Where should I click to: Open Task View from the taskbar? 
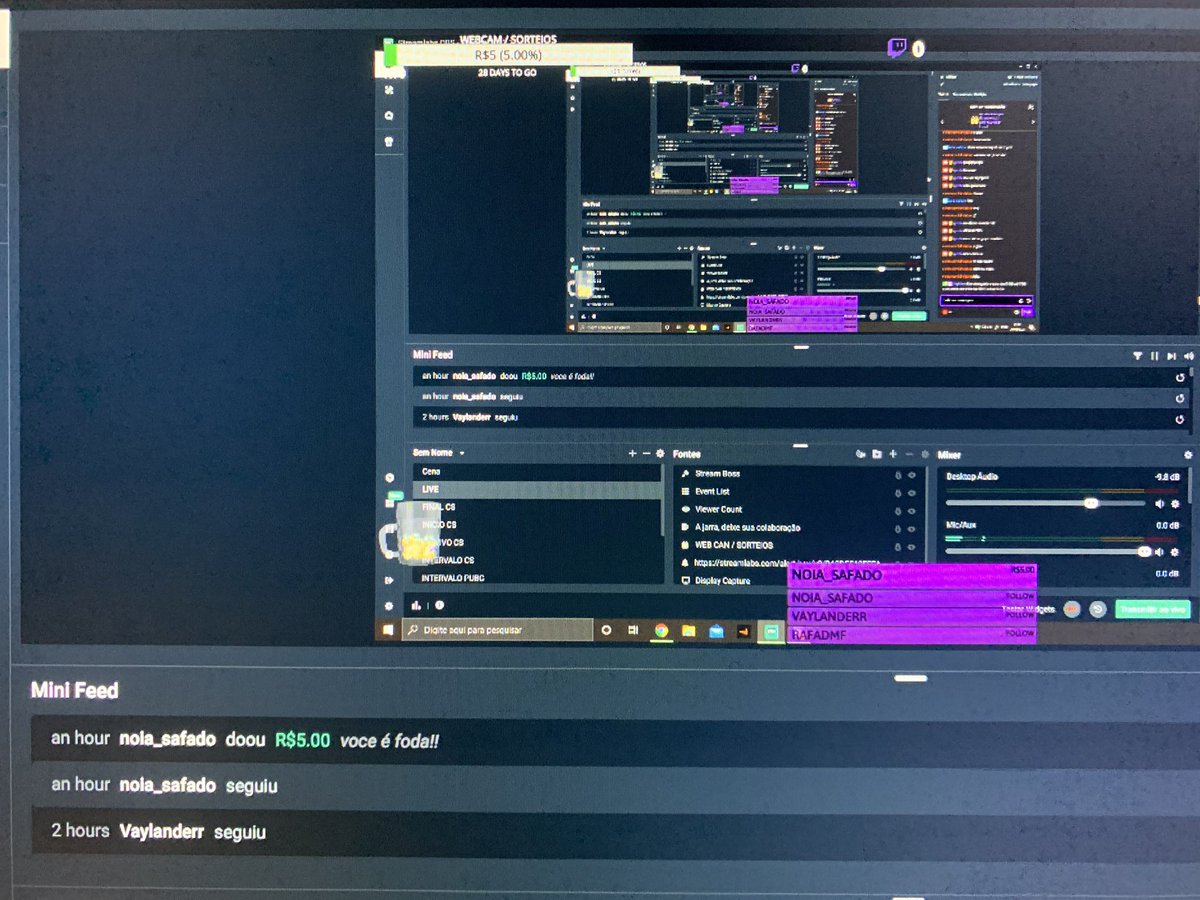[633, 631]
